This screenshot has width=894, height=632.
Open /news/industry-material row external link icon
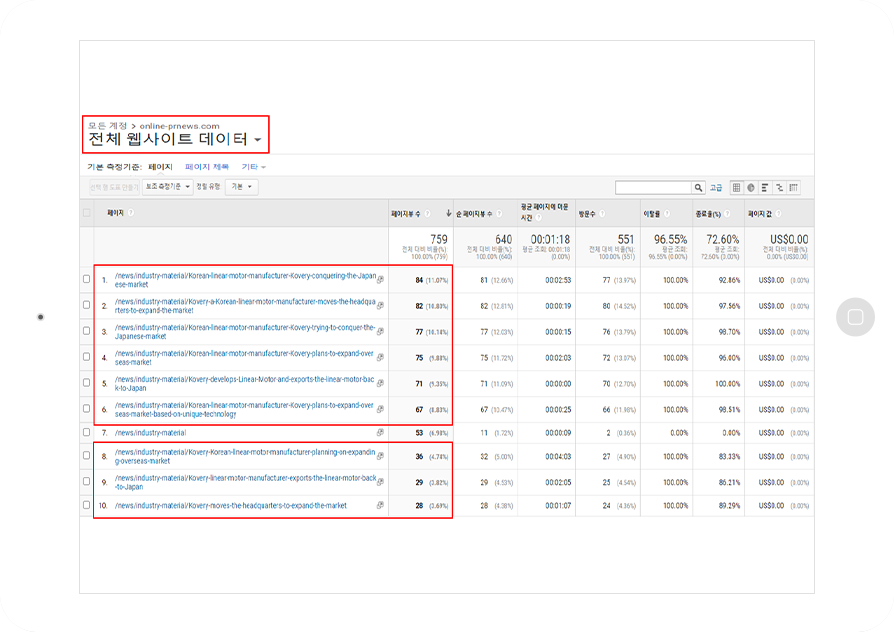[x=380, y=432]
